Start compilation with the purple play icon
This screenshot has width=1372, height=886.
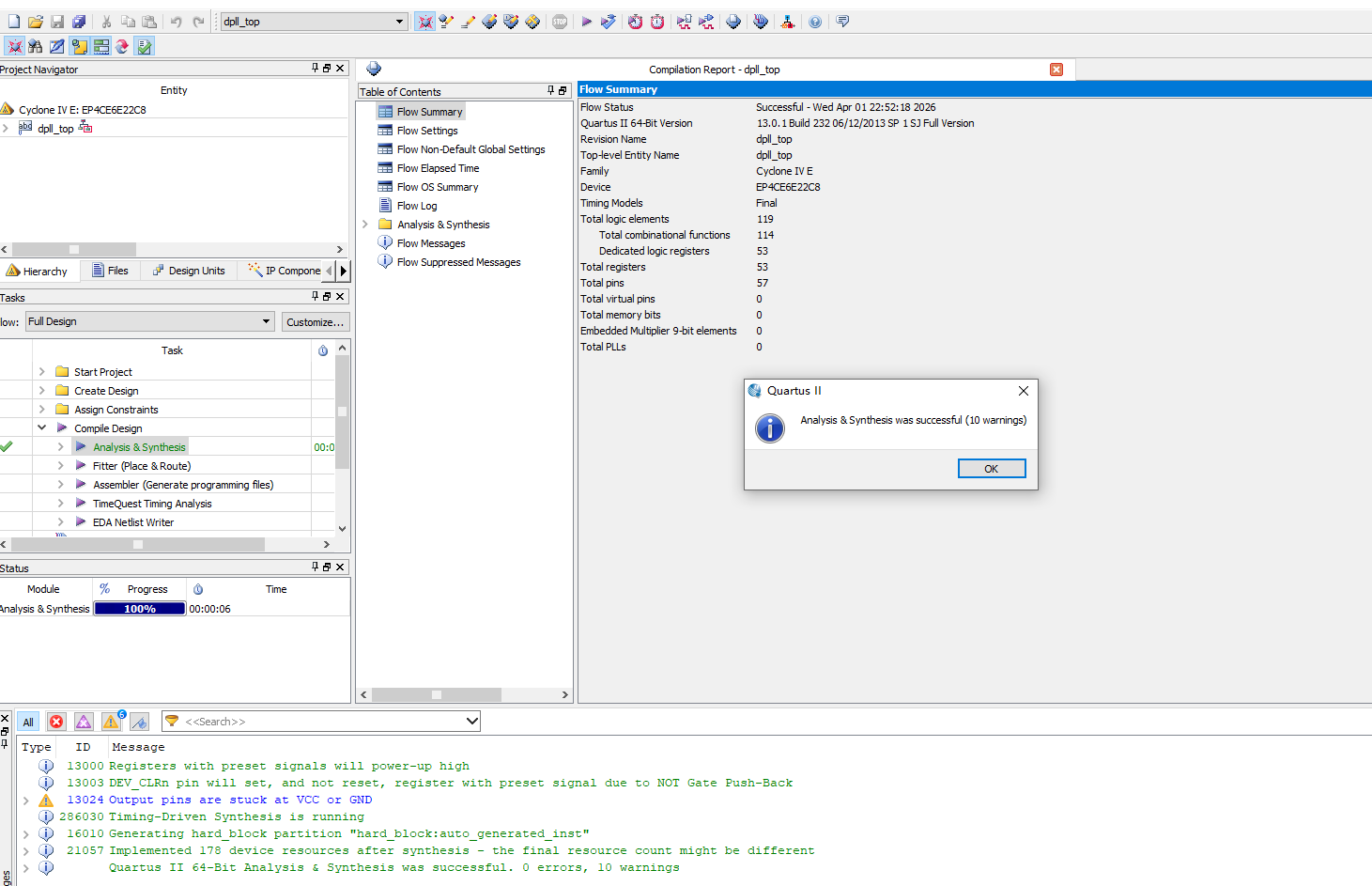[x=586, y=22]
